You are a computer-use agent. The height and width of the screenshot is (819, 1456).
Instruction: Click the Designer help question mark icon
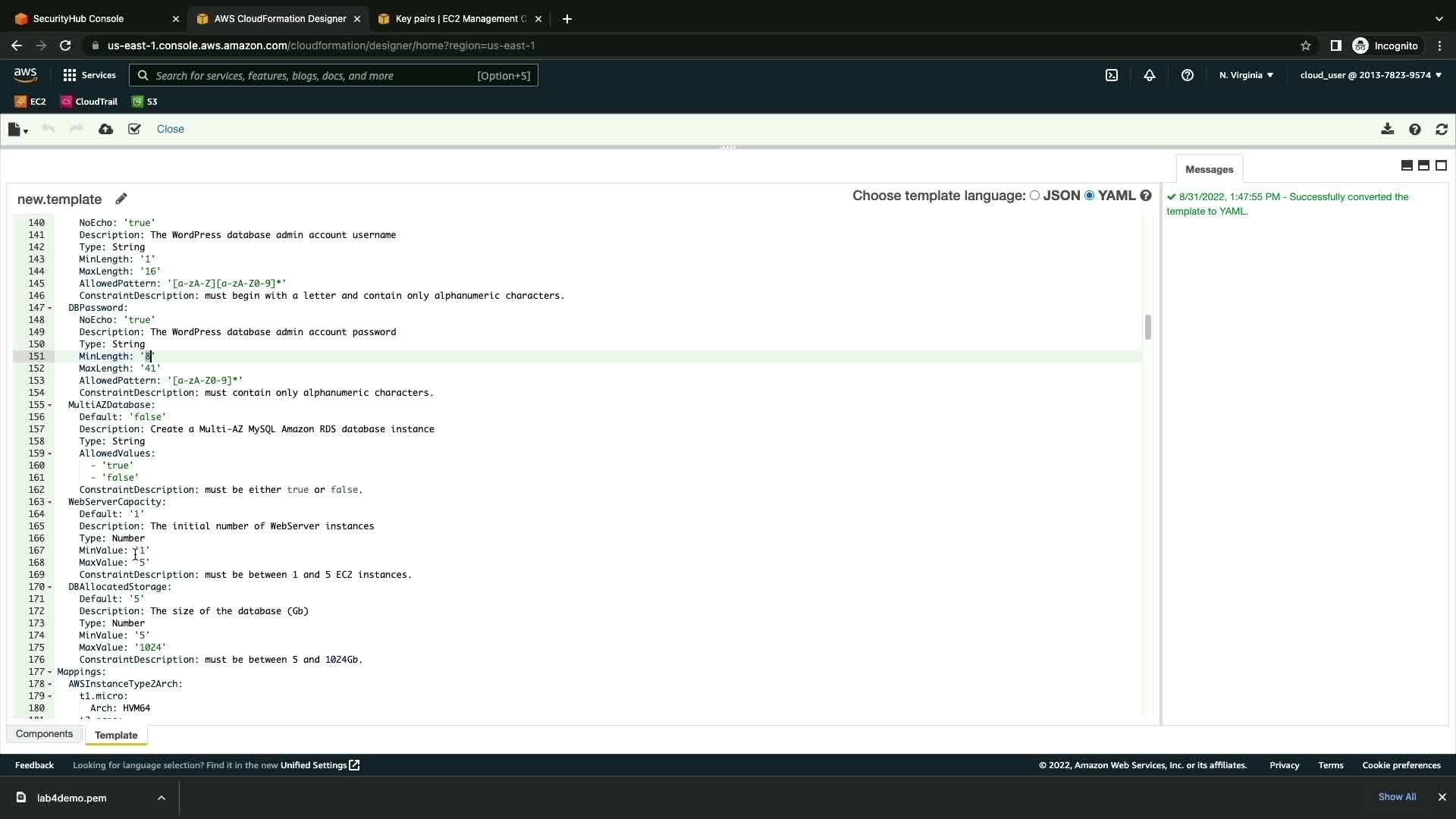point(1414,130)
